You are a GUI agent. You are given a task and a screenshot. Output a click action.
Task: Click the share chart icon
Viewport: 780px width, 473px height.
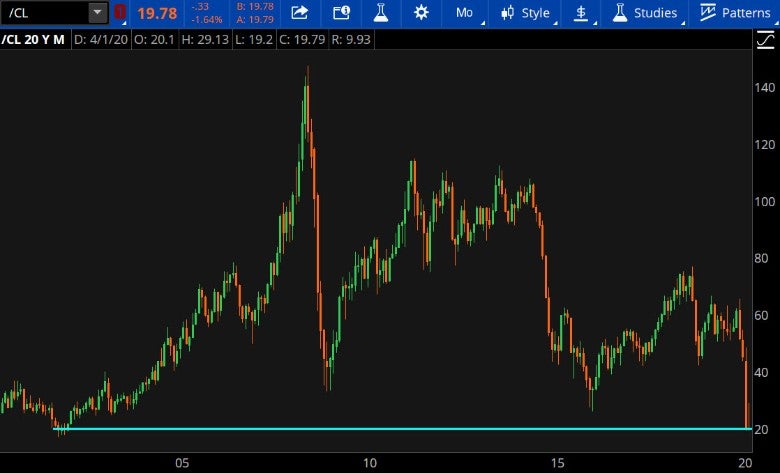(x=299, y=12)
